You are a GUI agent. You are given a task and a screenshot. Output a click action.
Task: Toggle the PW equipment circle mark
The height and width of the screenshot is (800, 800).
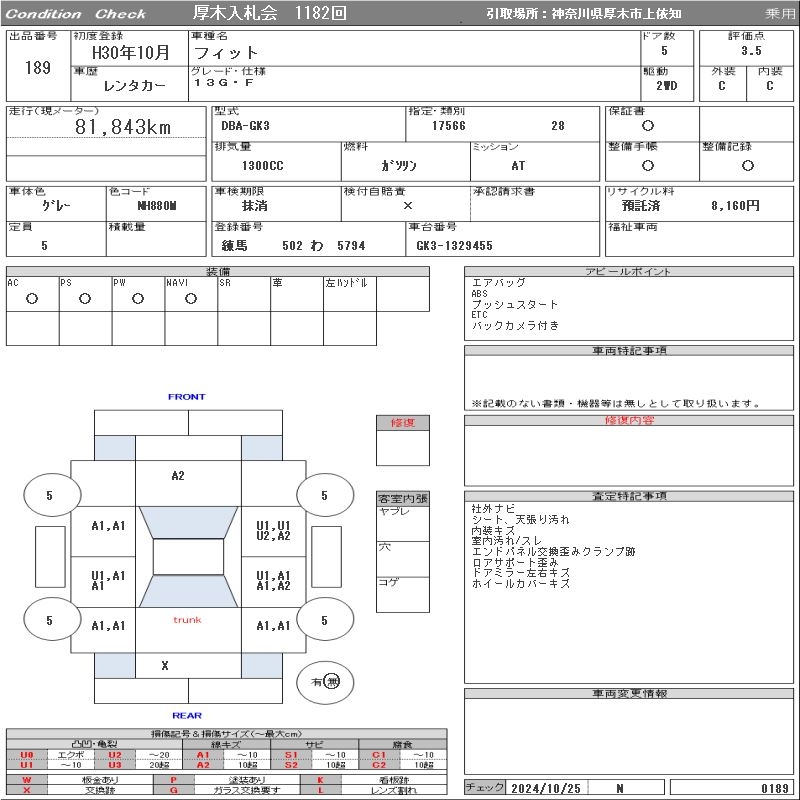point(138,298)
